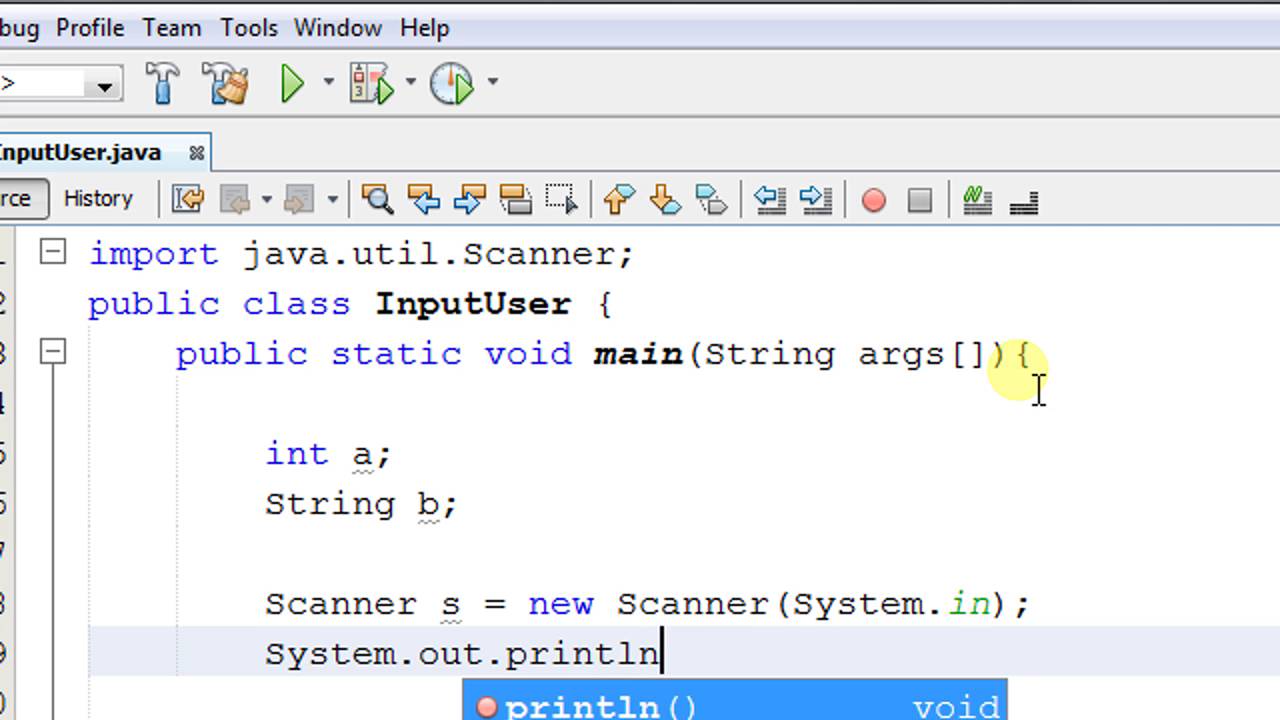Viewport: 1280px width, 720px height.
Task: Click the Last Edit icon
Action: [188, 199]
